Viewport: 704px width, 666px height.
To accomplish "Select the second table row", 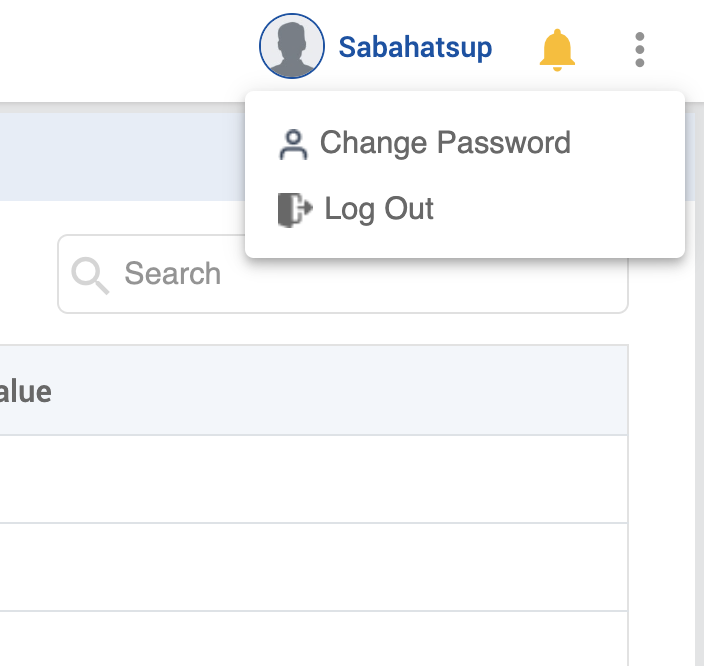I will click(x=300, y=567).
